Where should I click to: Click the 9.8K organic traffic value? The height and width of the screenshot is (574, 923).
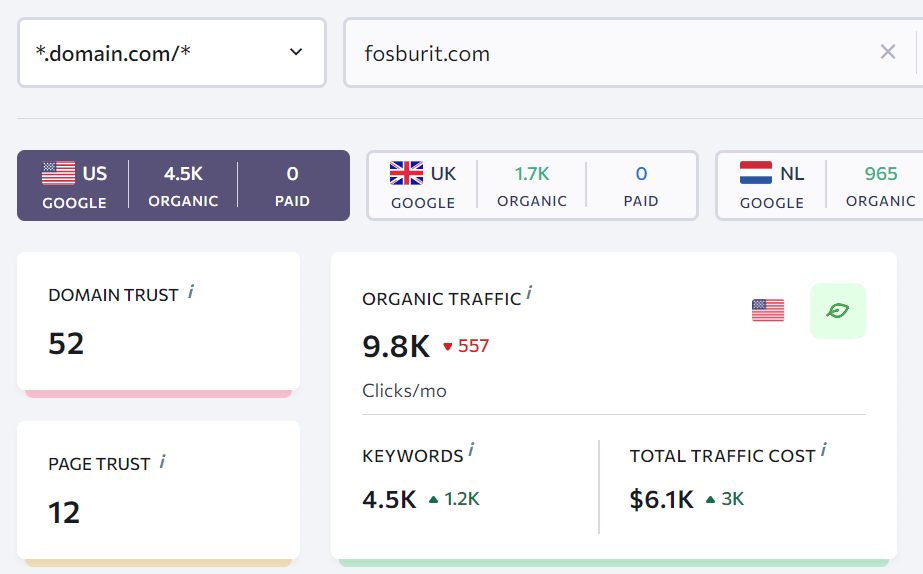396,346
